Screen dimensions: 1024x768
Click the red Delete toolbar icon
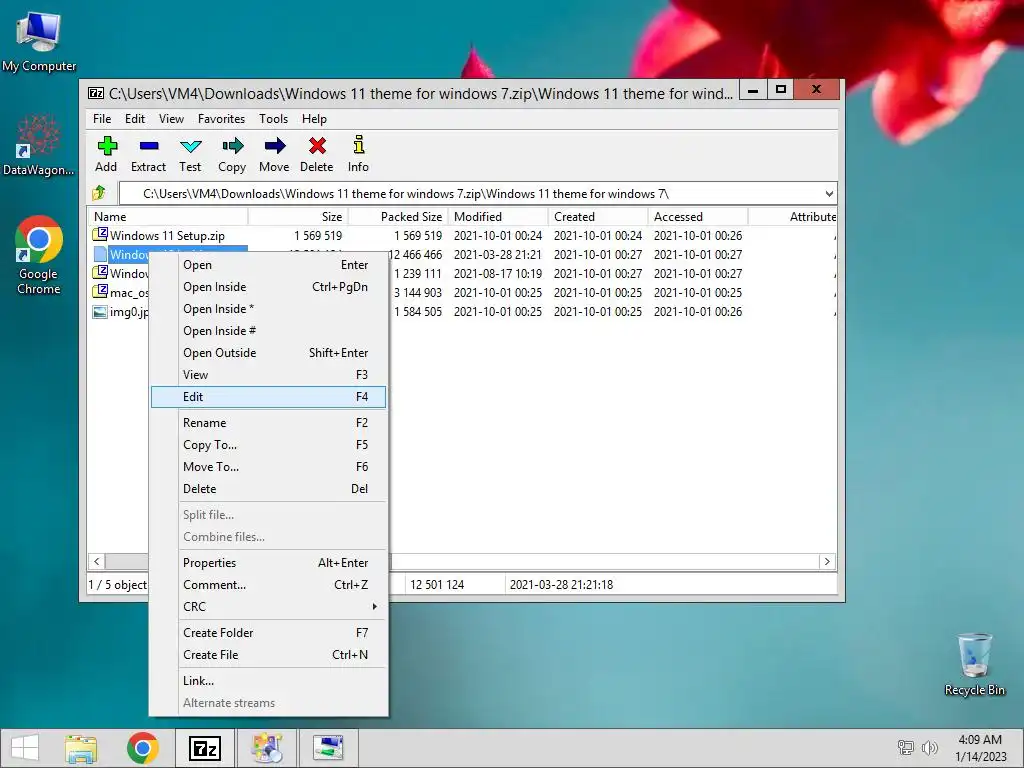(317, 146)
